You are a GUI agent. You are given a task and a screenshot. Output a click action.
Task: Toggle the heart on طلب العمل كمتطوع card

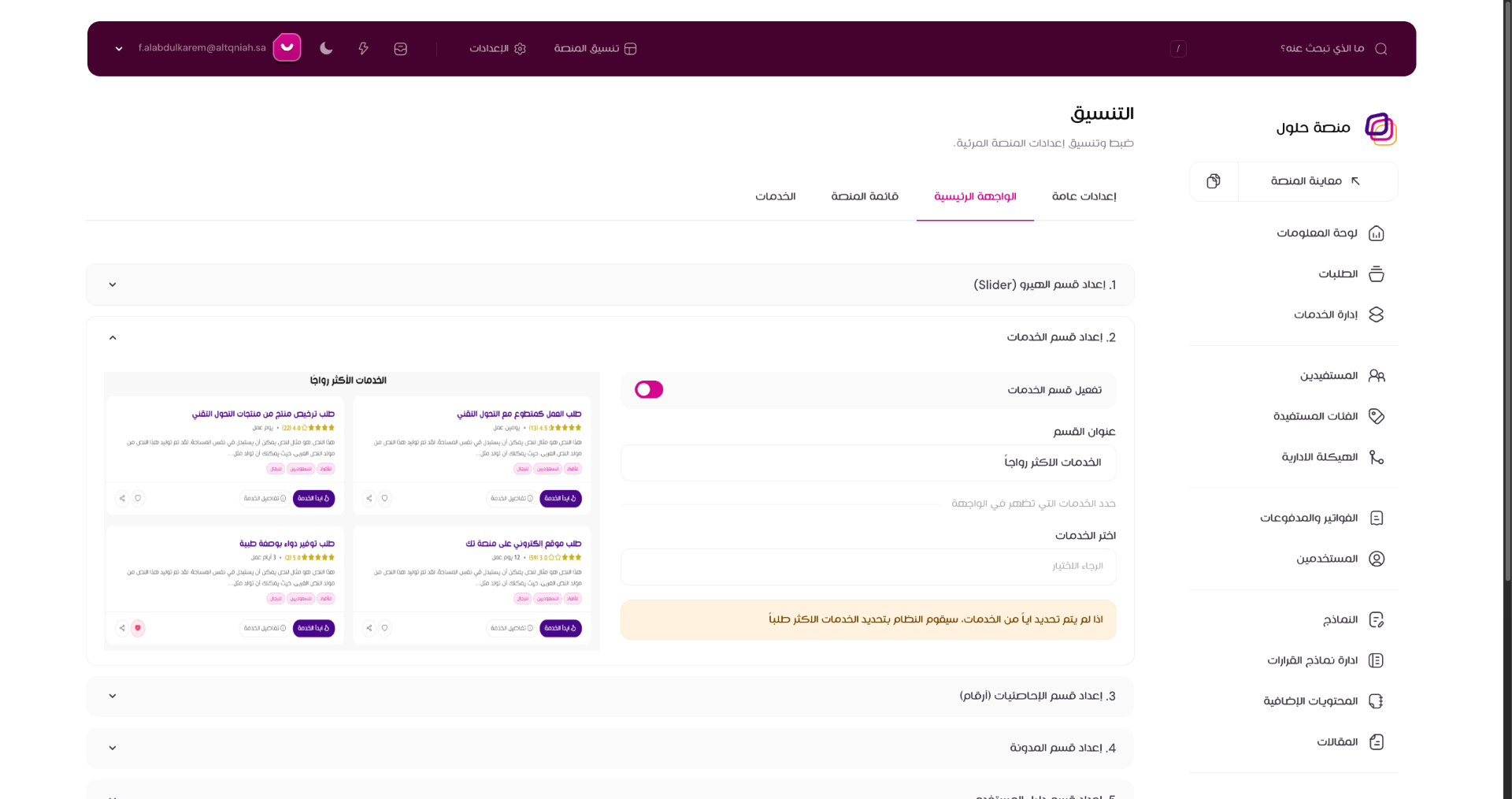385,498
